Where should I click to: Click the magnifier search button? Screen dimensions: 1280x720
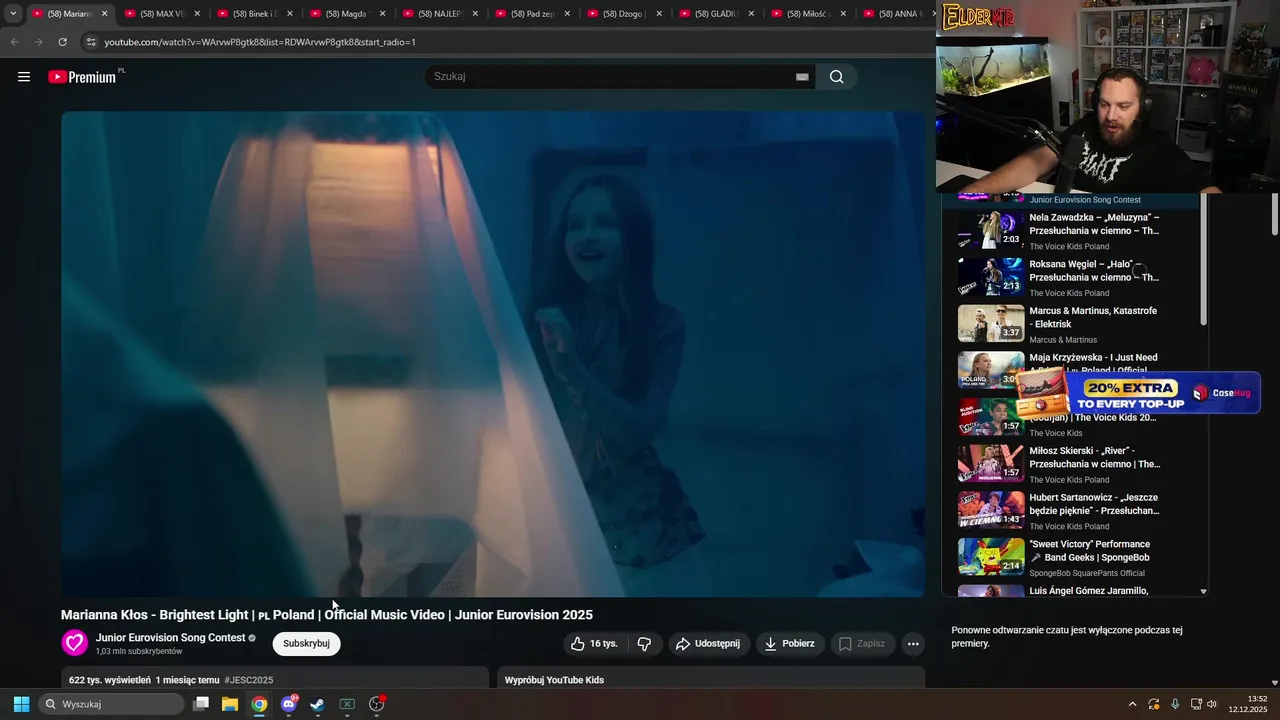pyautogui.click(x=836, y=77)
